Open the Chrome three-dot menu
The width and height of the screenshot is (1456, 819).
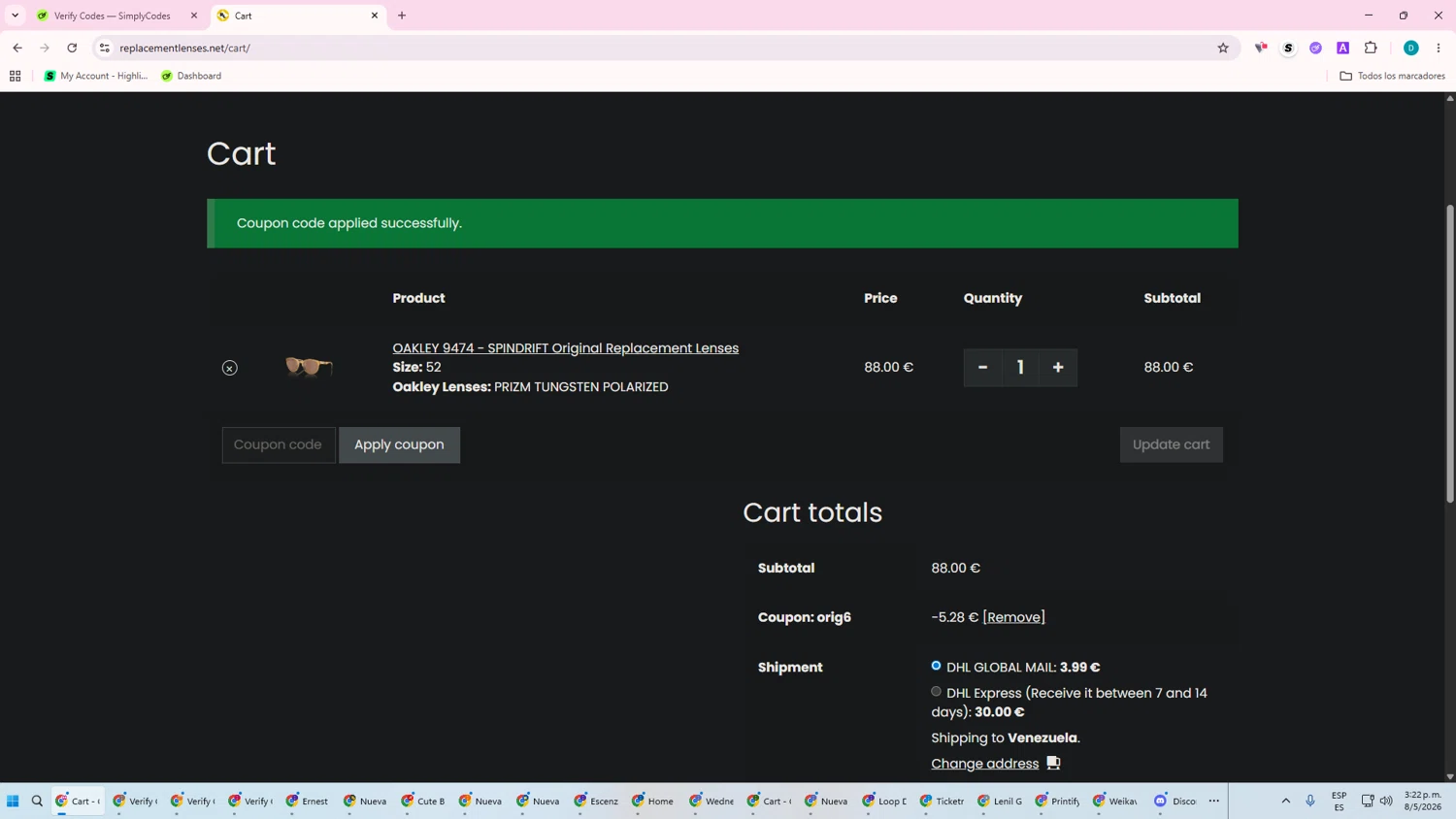1439,48
